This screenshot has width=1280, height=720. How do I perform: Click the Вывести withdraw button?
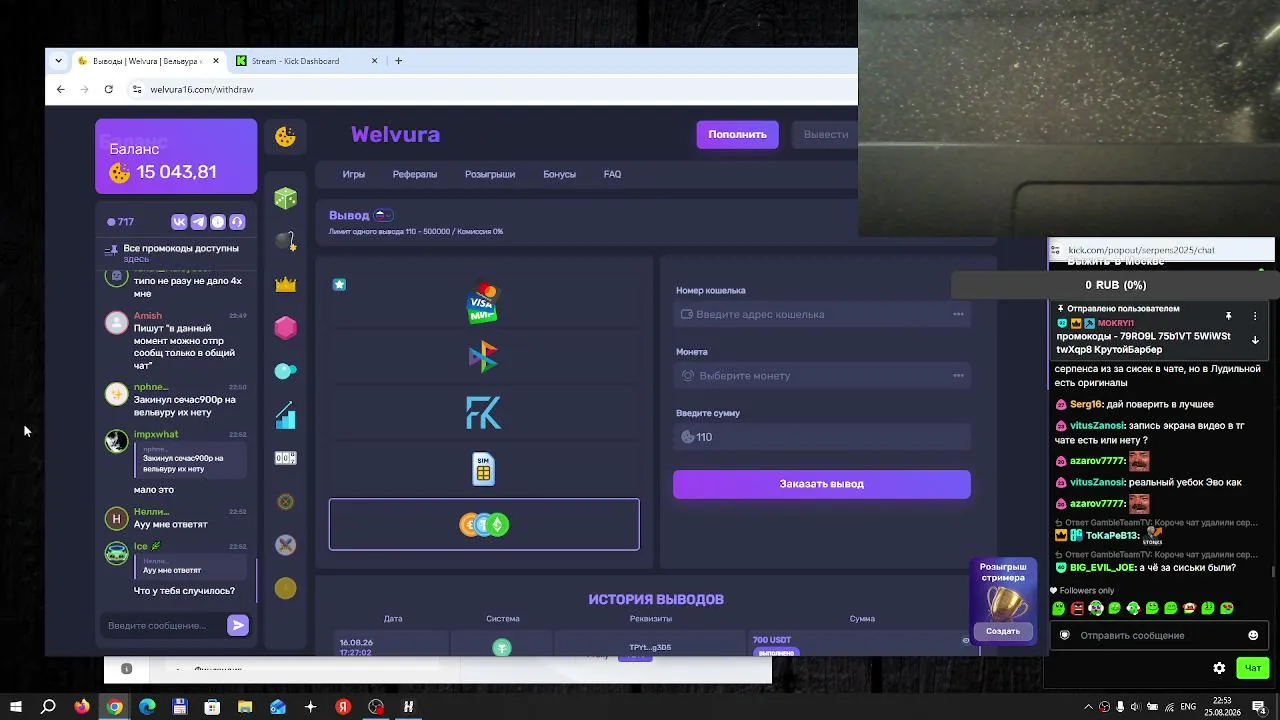pyautogui.click(x=826, y=134)
